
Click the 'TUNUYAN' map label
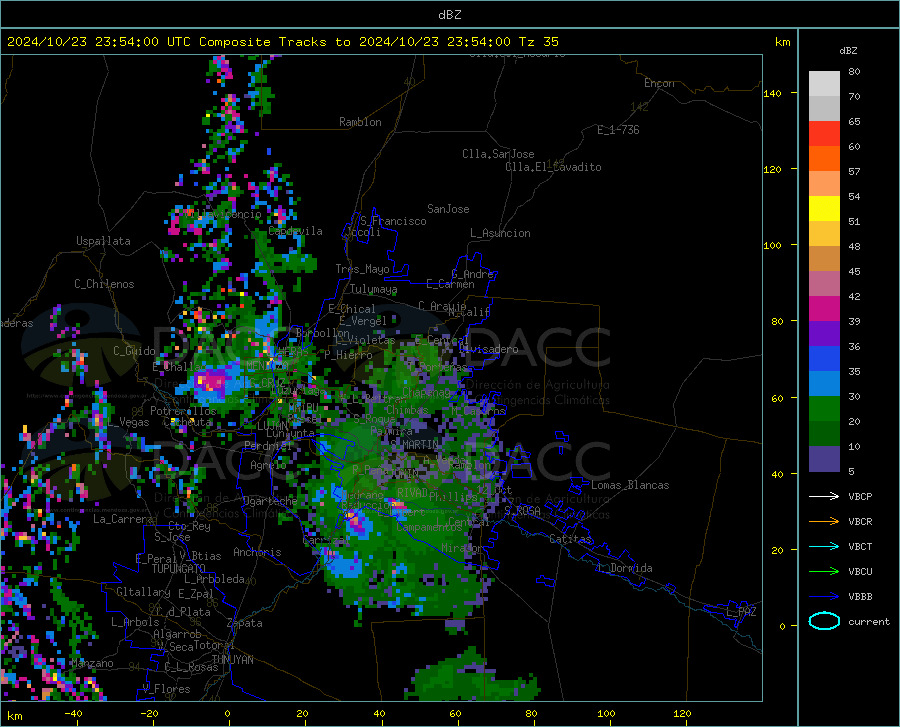click(232, 660)
